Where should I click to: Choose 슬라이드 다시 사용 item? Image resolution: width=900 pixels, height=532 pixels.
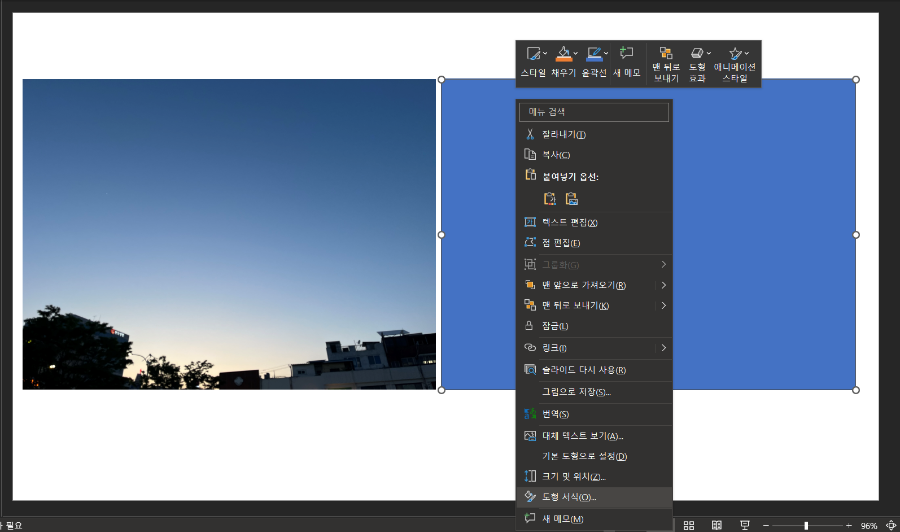pos(594,370)
